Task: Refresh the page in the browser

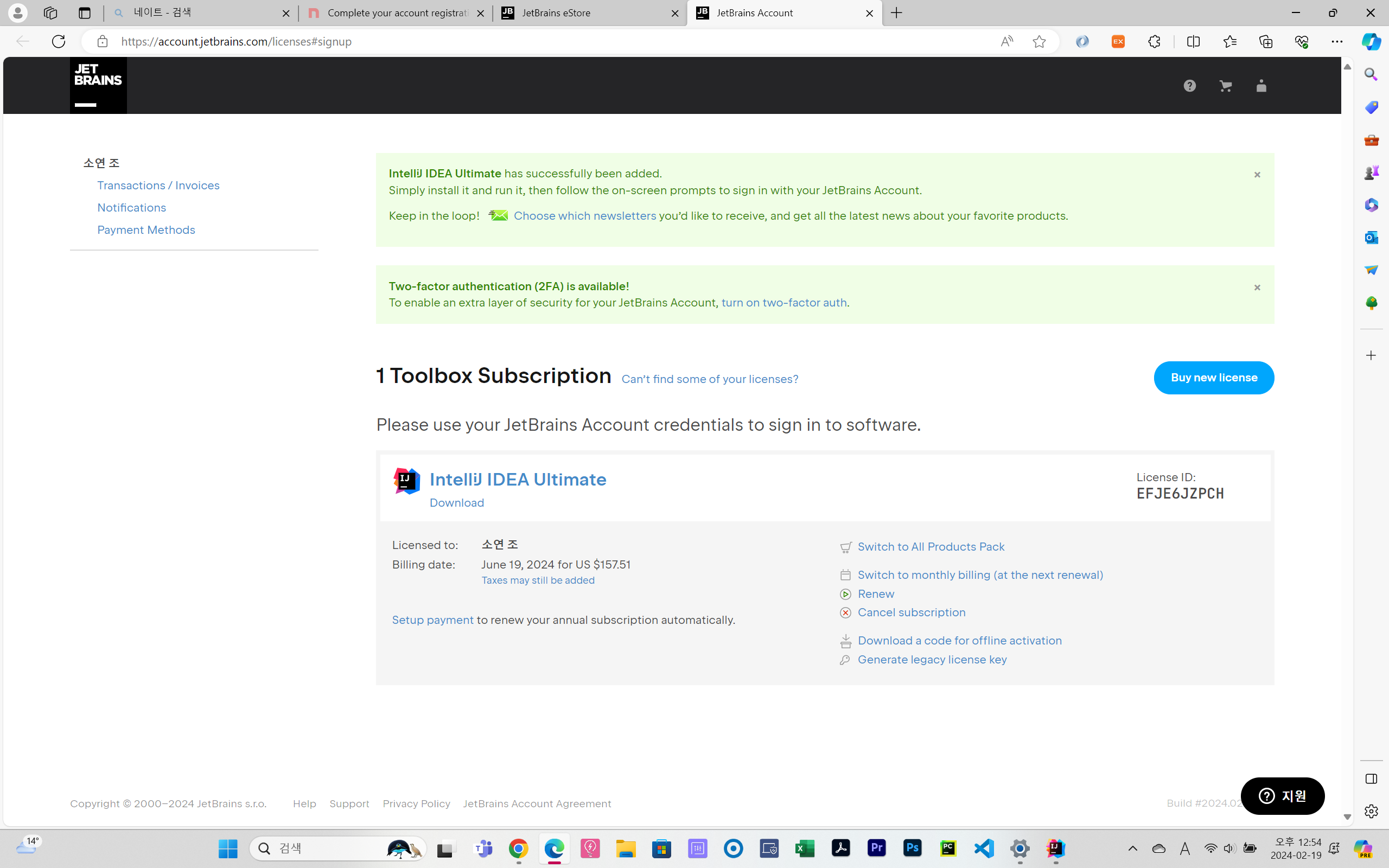Action: coord(59,41)
